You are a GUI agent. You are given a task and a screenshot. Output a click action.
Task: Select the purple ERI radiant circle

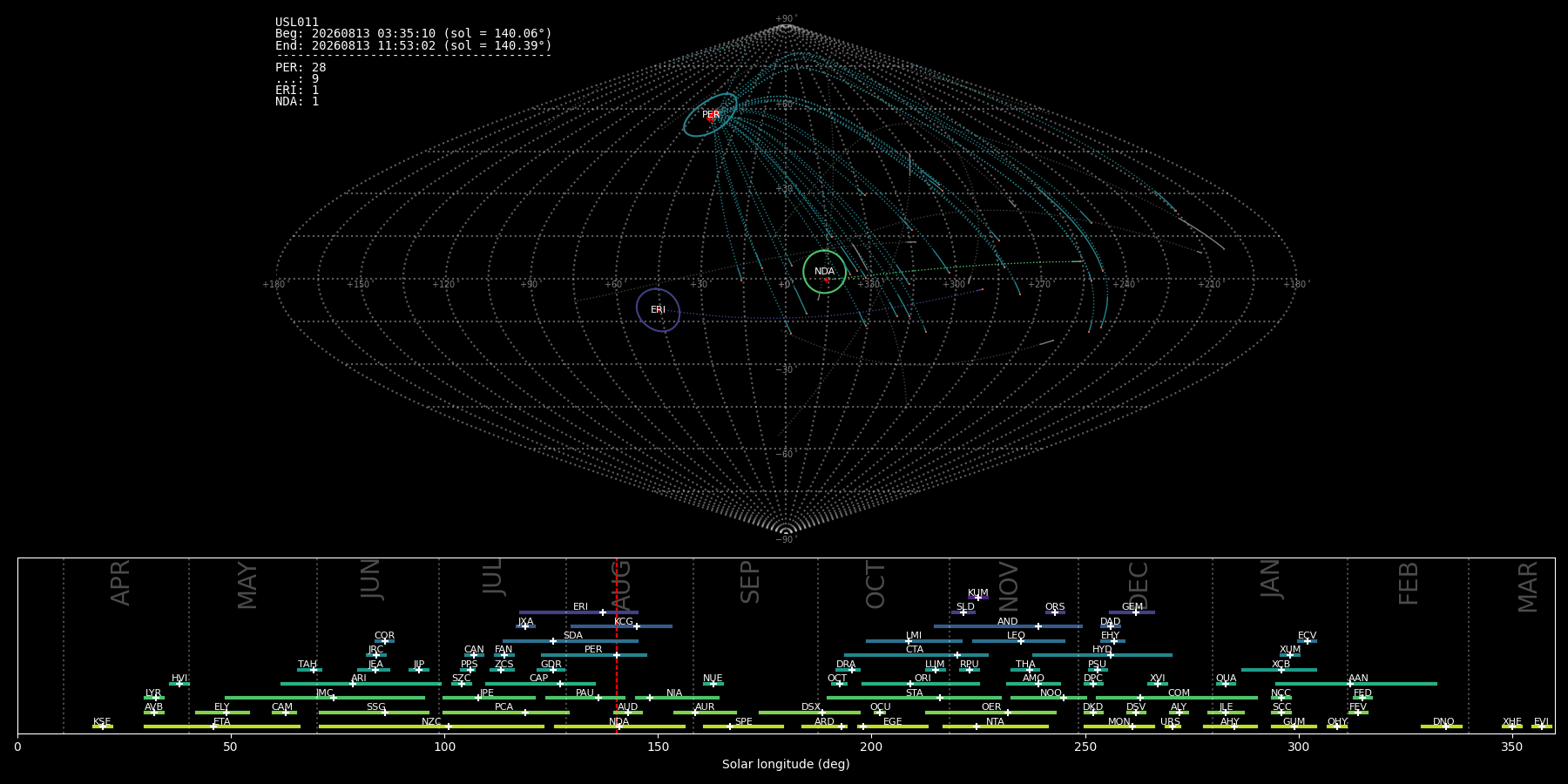click(658, 310)
